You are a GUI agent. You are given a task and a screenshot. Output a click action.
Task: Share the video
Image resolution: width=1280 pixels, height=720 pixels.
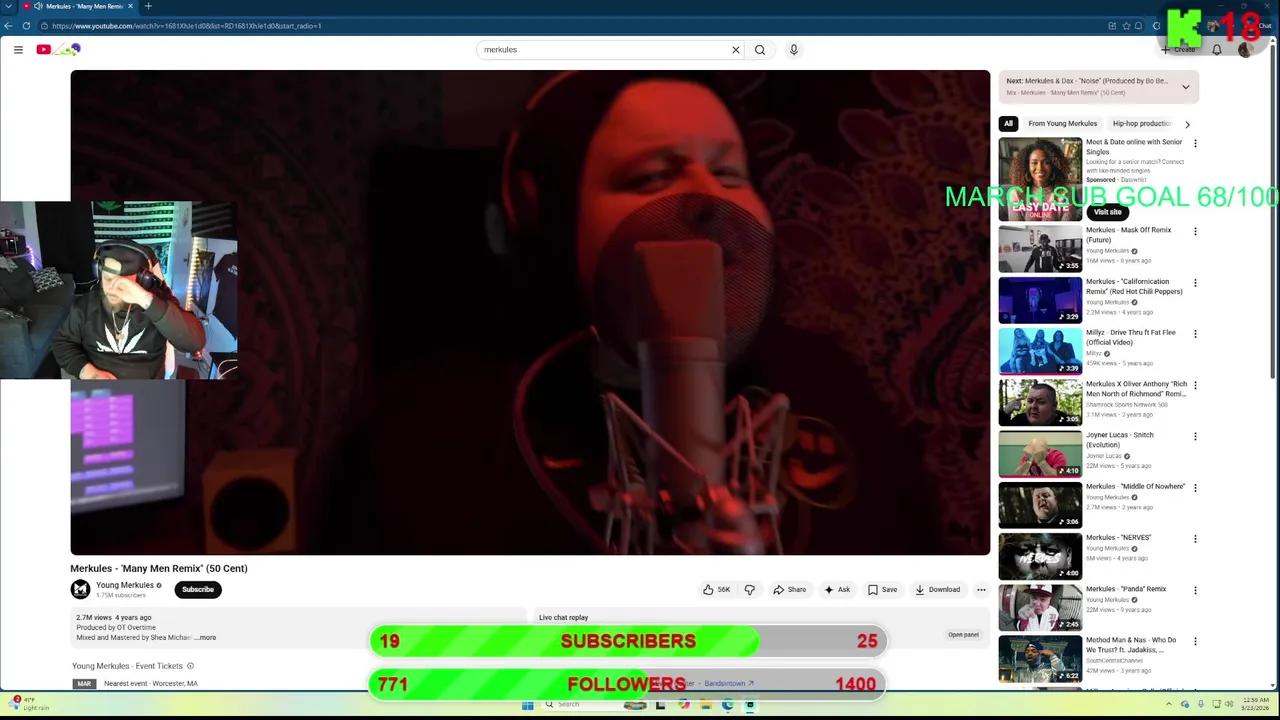click(x=789, y=589)
